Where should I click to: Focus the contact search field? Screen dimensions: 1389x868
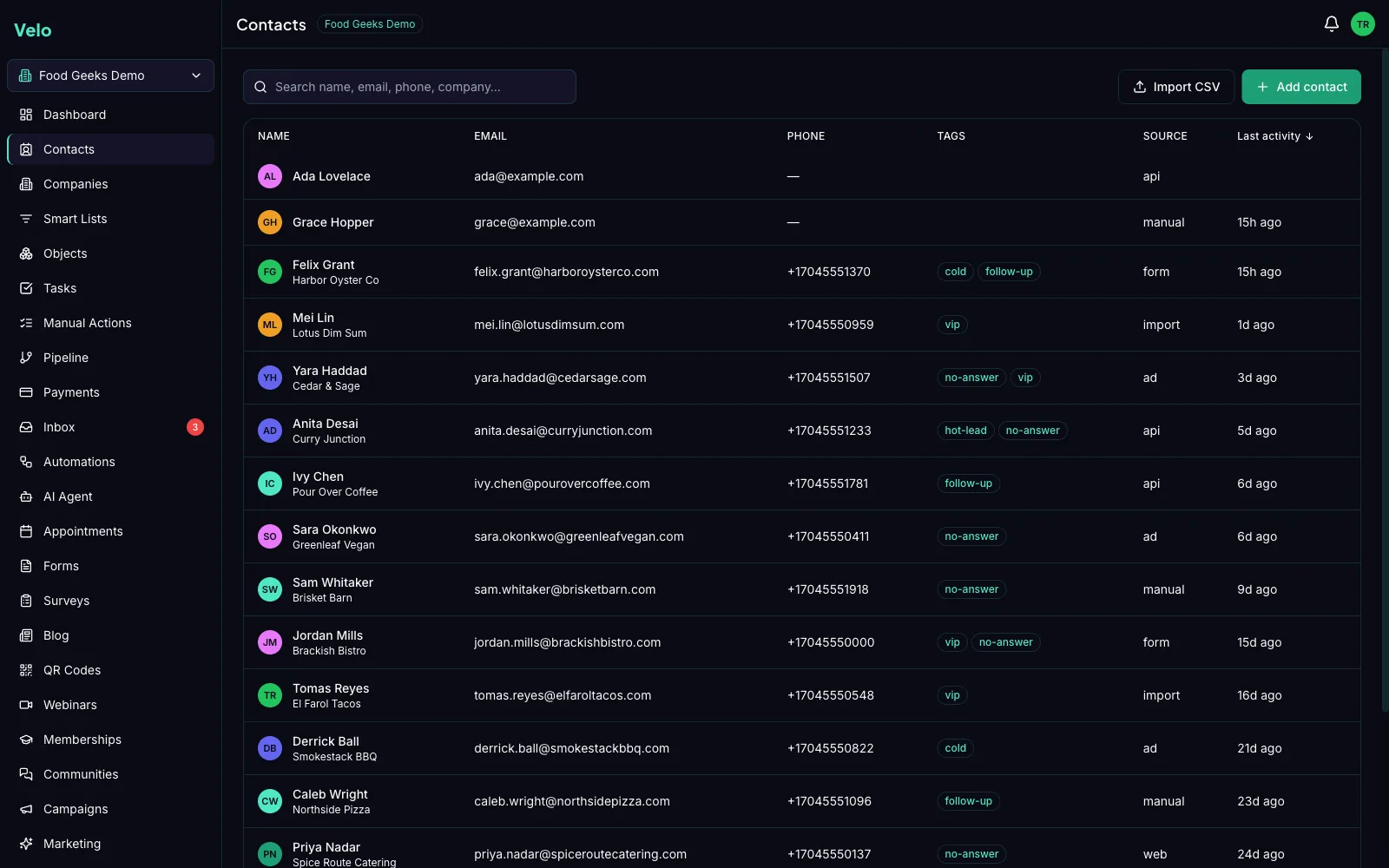410,87
